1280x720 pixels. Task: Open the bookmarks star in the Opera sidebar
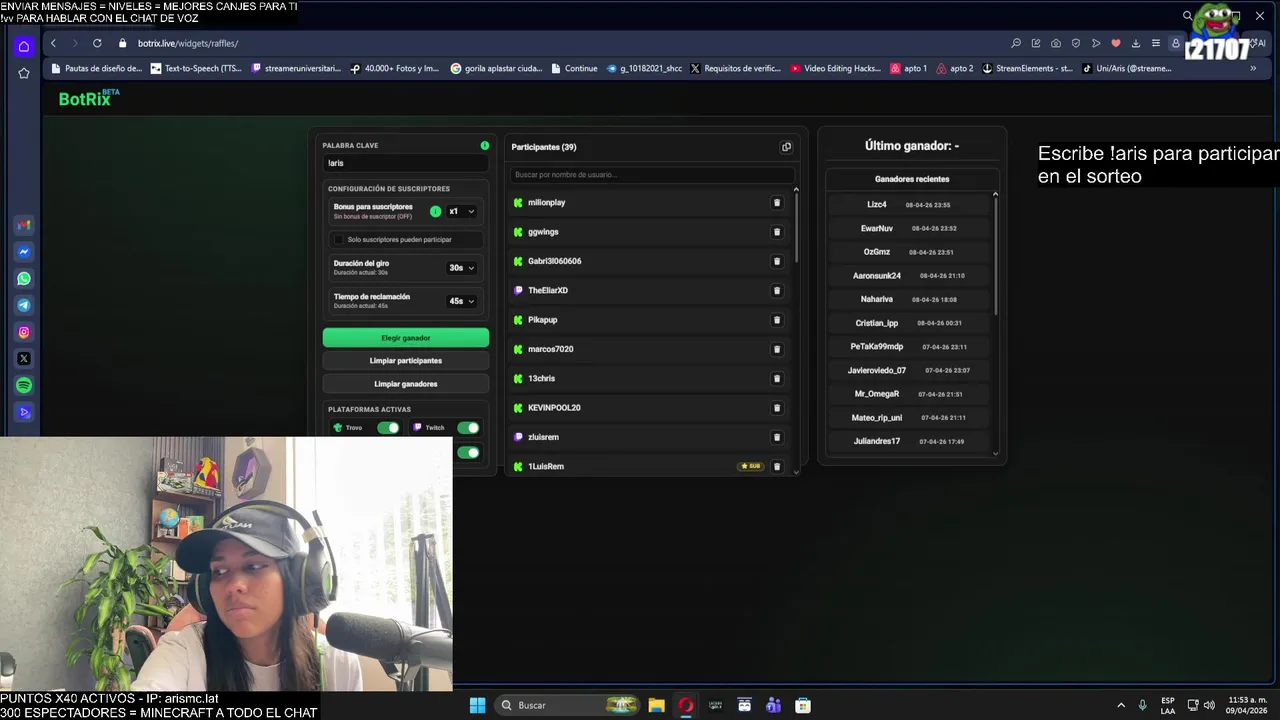point(24,73)
